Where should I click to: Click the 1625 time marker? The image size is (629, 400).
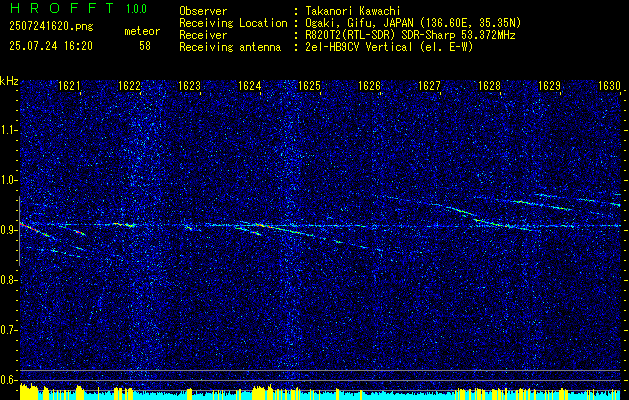[309, 85]
